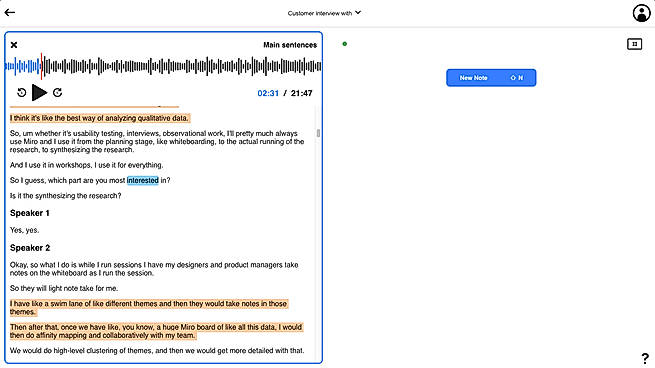
Task: Click sentence "Is it the synthesizing the research?"
Action: pos(66,195)
